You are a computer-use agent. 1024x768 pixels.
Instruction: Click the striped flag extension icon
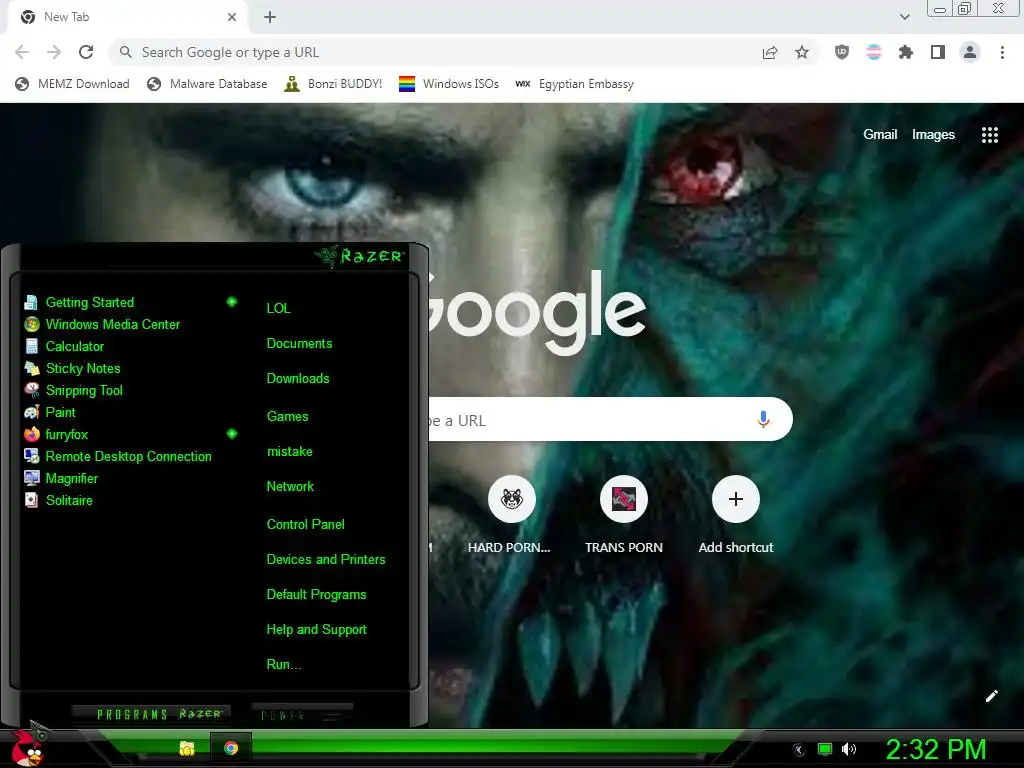pyautogui.click(x=874, y=52)
